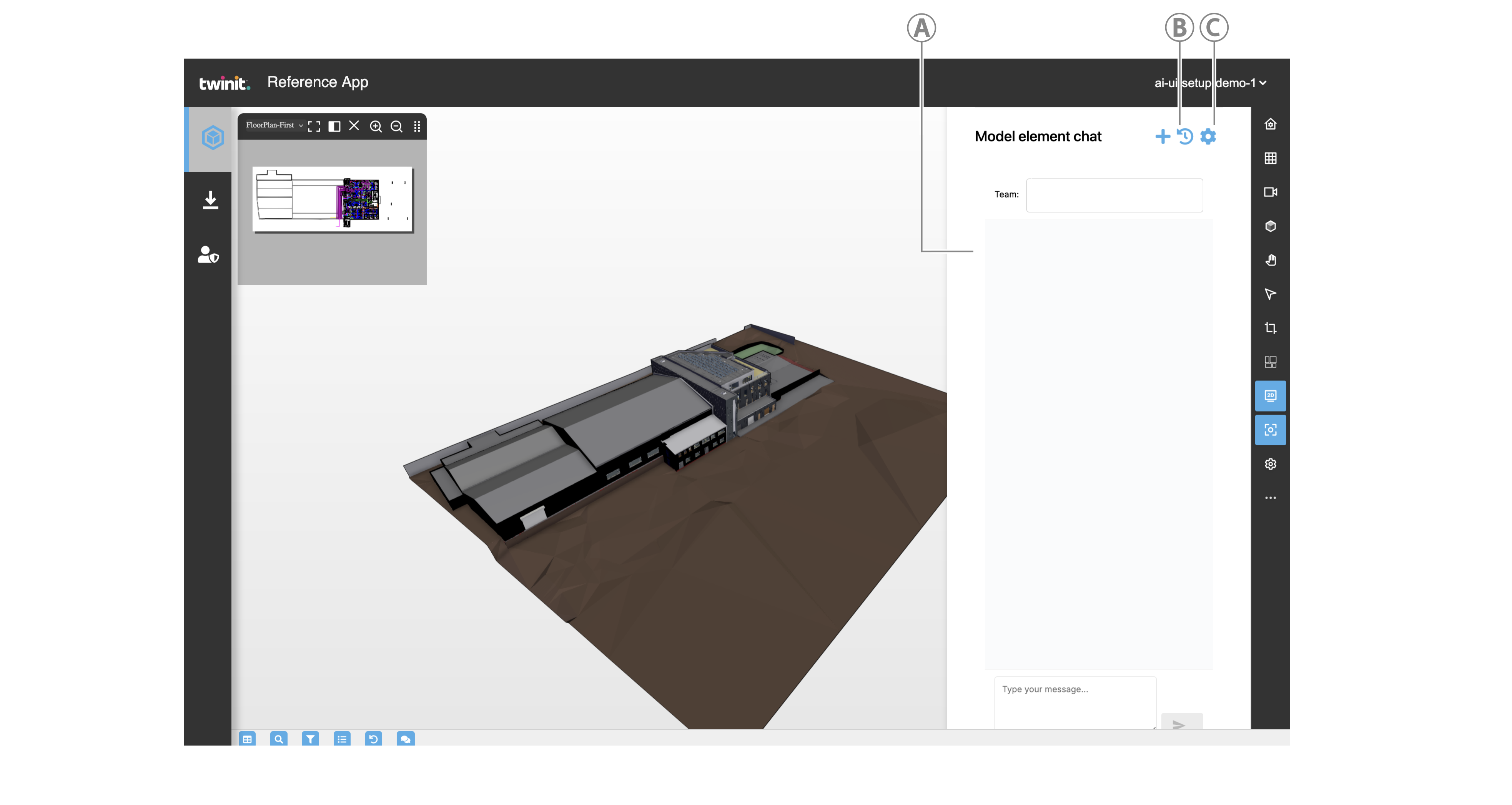Image resolution: width=1512 pixels, height=805 pixels.
Task: Activate the pan hand tool
Action: pyautogui.click(x=1270, y=260)
